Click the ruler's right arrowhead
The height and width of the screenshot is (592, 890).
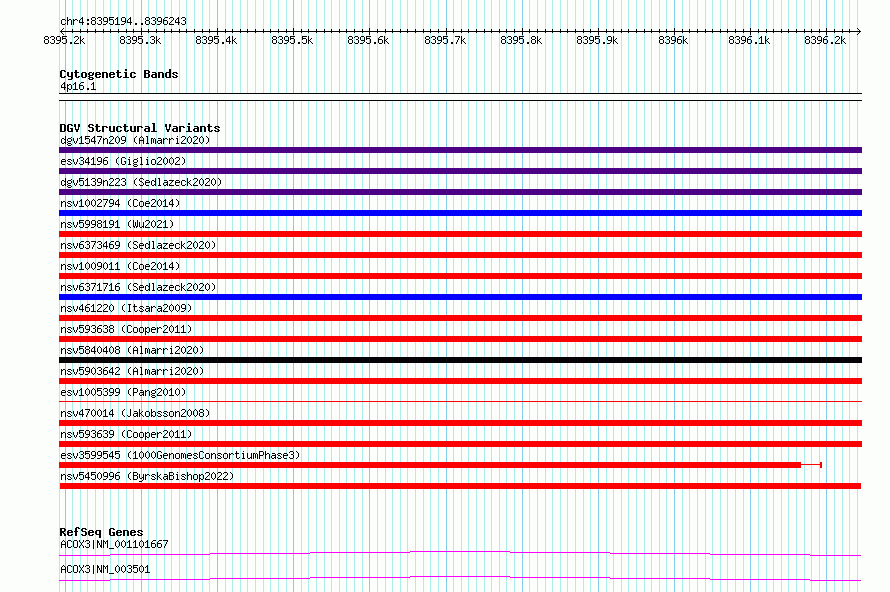[x=859, y=31]
